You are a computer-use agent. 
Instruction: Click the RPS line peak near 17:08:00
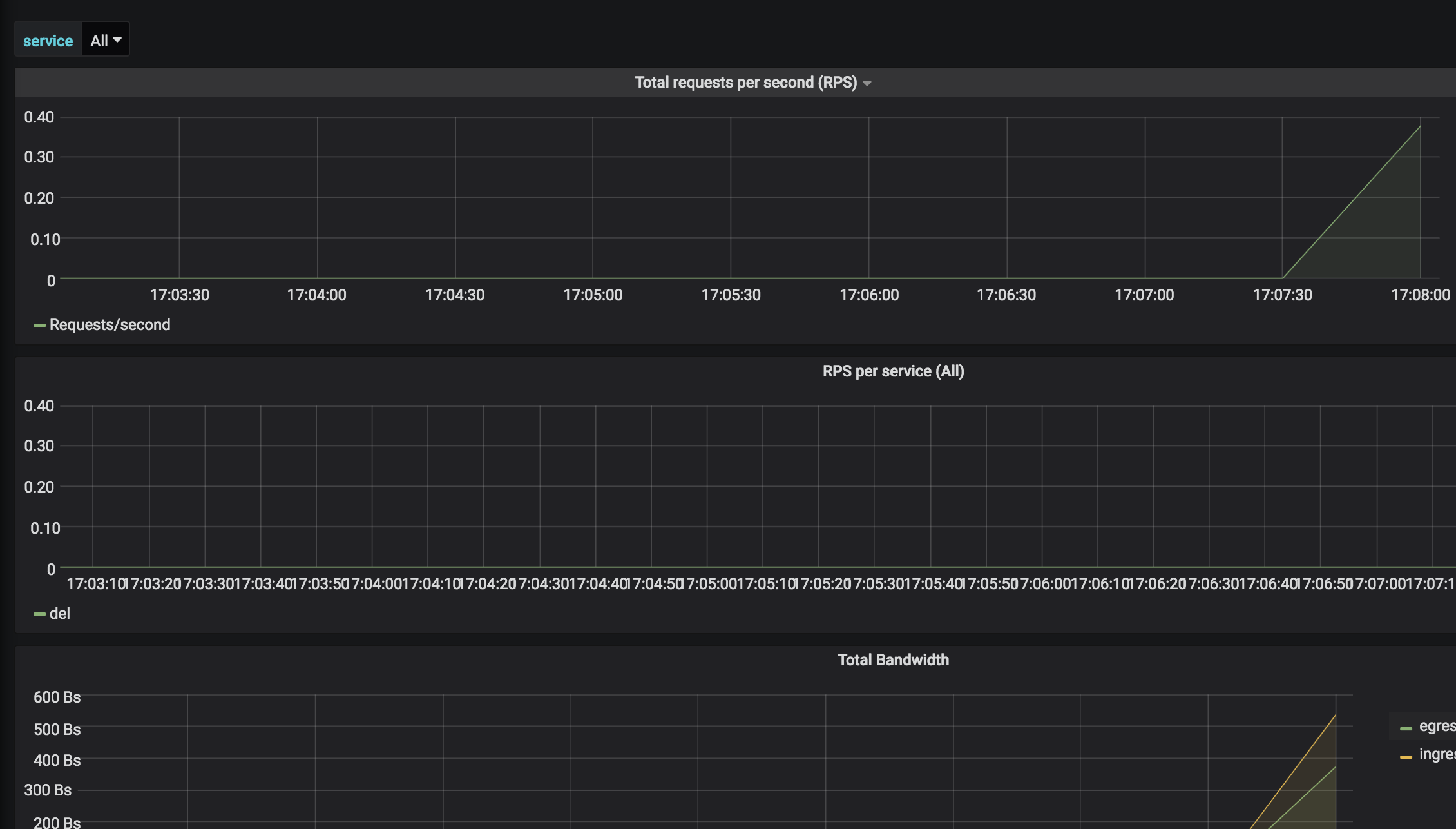click(x=1420, y=127)
